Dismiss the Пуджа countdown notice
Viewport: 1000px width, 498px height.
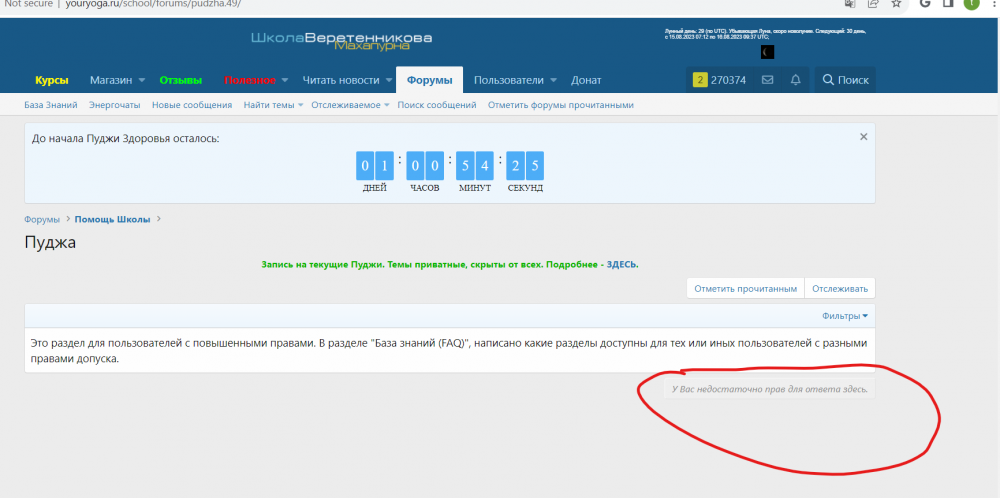(x=864, y=137)
